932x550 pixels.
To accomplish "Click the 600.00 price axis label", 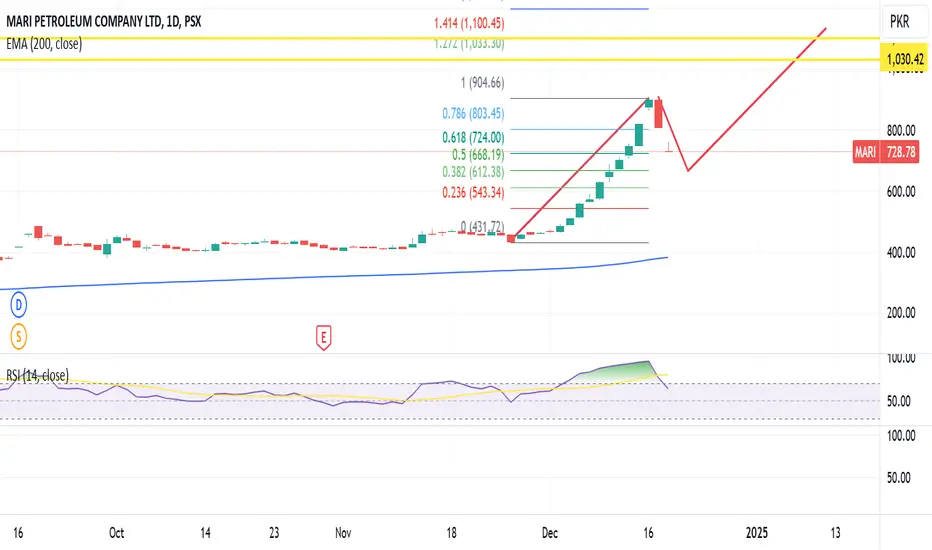I will pyautogui.click(x=901, y=191).
